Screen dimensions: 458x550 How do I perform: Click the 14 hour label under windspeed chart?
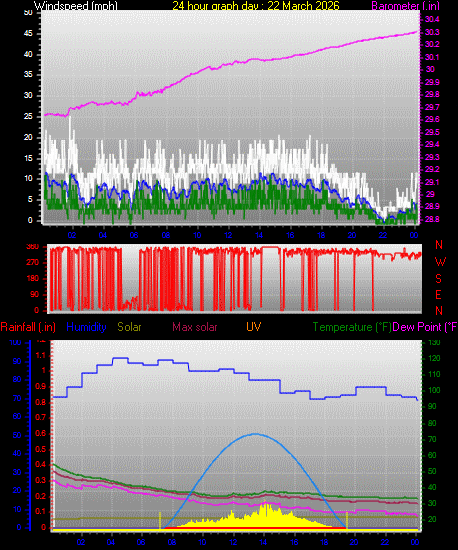click(259, 235)
